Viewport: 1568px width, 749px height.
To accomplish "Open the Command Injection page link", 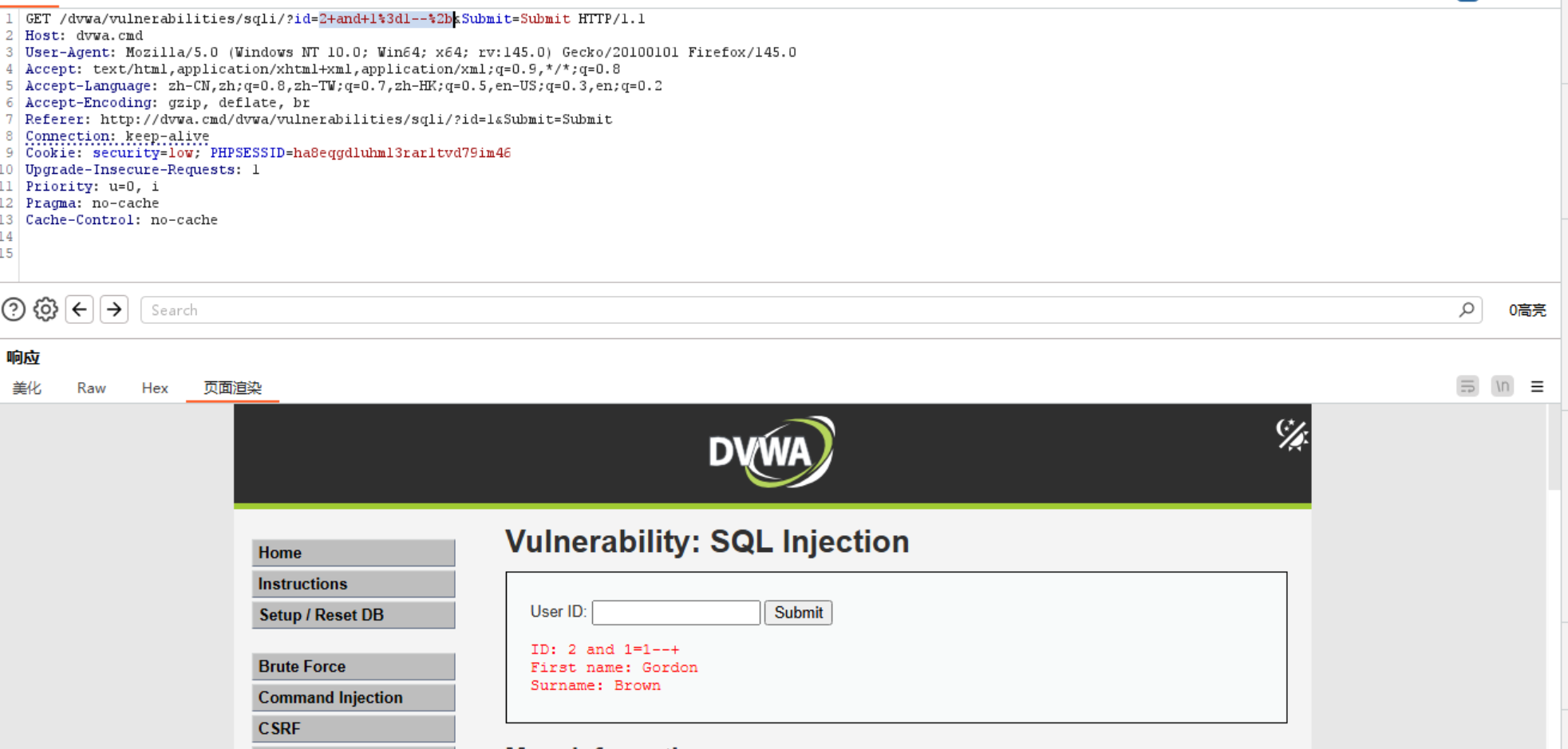I will click(x=353, y=697).
